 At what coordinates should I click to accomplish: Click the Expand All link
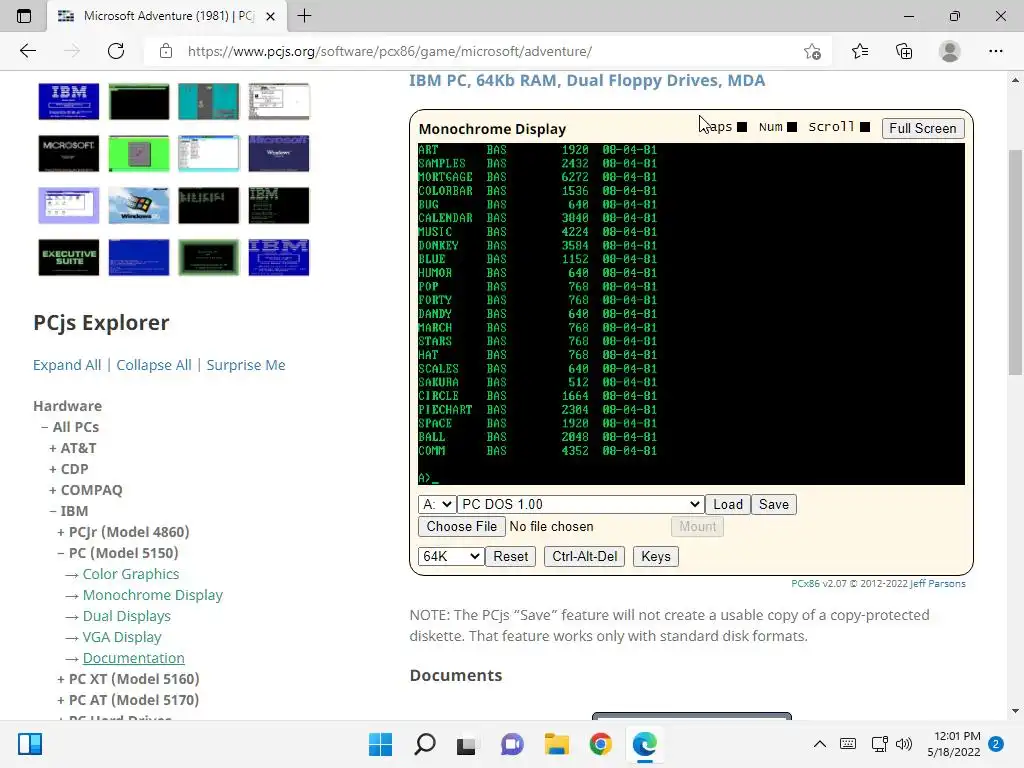[x=67, y=365]
